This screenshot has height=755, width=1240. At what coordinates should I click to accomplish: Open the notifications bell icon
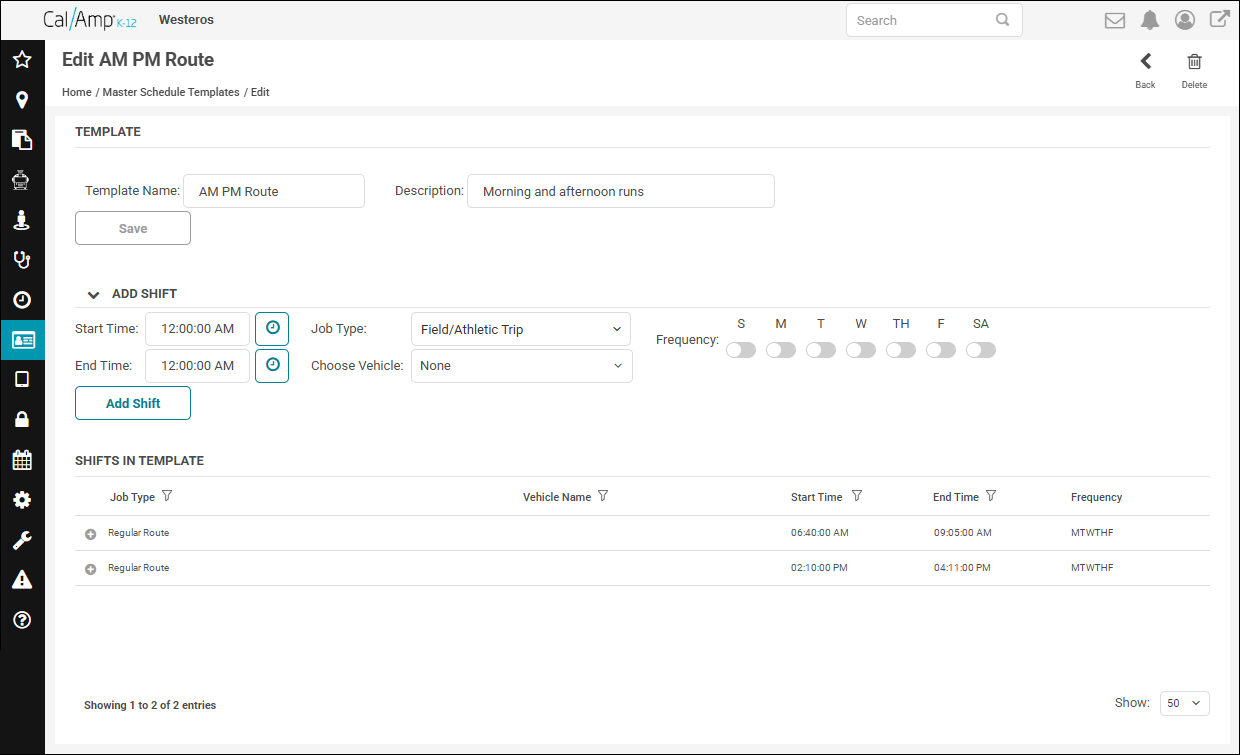[1150, 20]
